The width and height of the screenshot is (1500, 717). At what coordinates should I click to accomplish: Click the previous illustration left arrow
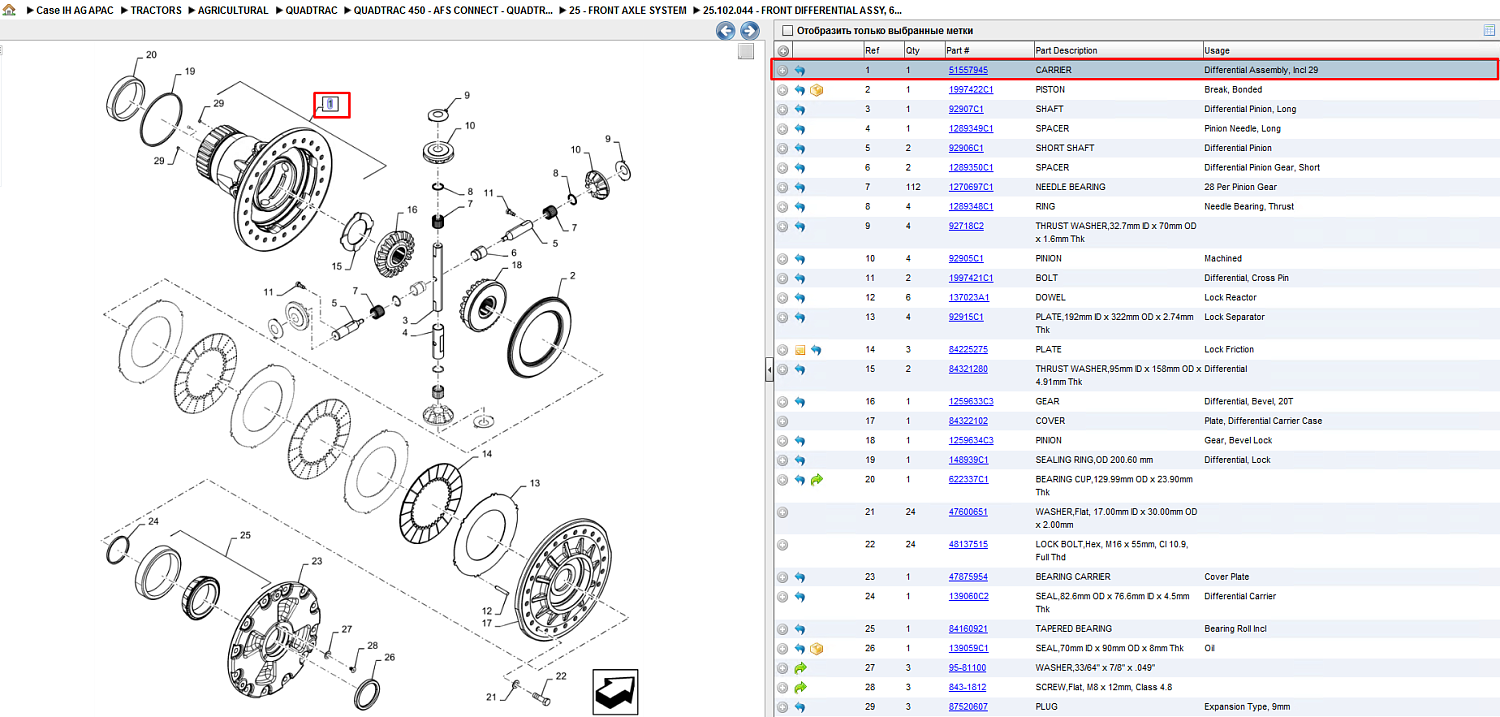tap(726, 31)
